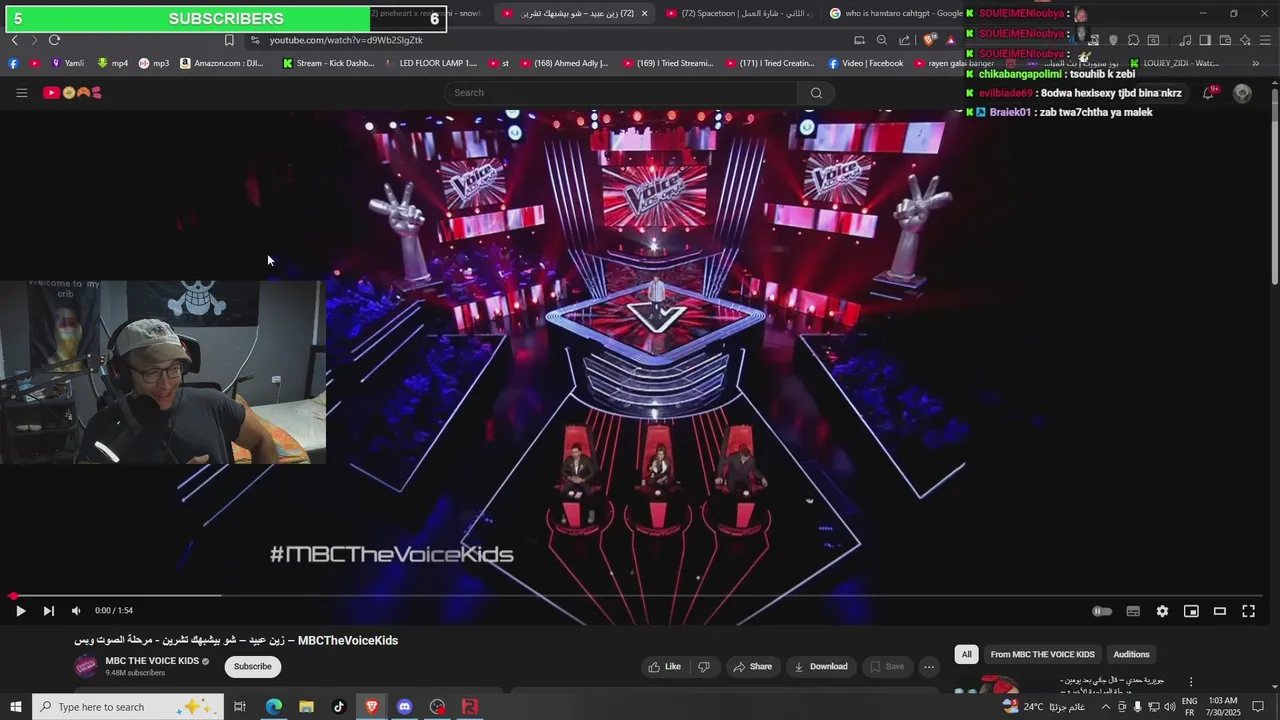Enter full screen mode

coord(1249,611)
